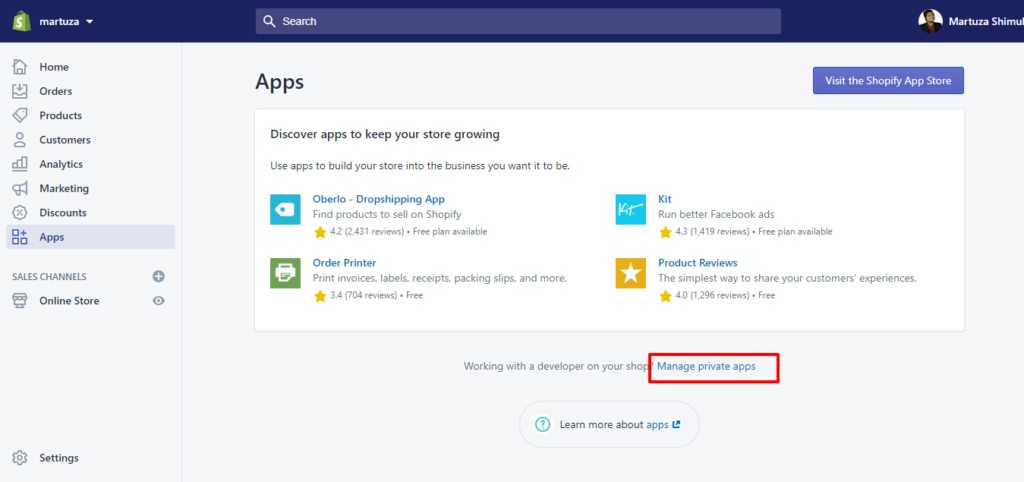Click 'Run better Facebook ads' description
This screenshot has width=1024, height=482.
point(716,214)
